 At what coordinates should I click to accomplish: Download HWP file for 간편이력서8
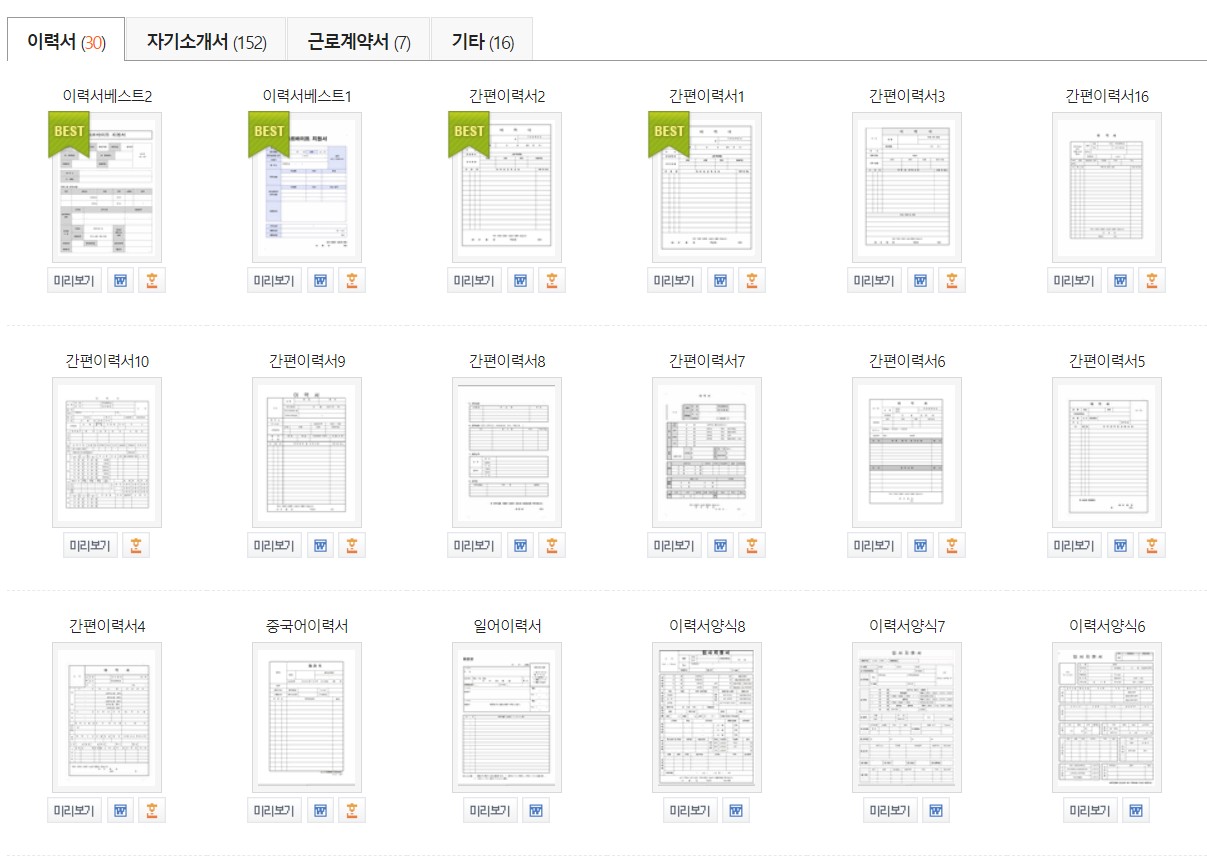[552, 545]
